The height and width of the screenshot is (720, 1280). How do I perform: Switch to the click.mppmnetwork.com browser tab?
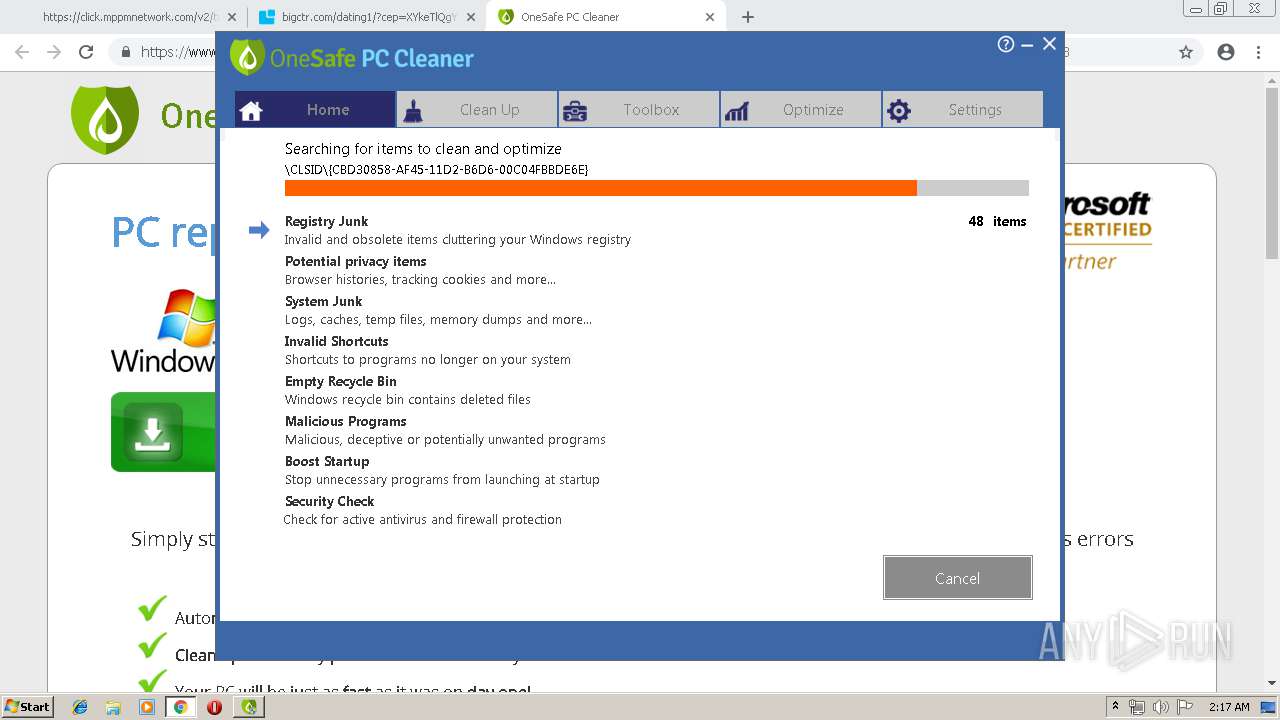pos(131,17)
